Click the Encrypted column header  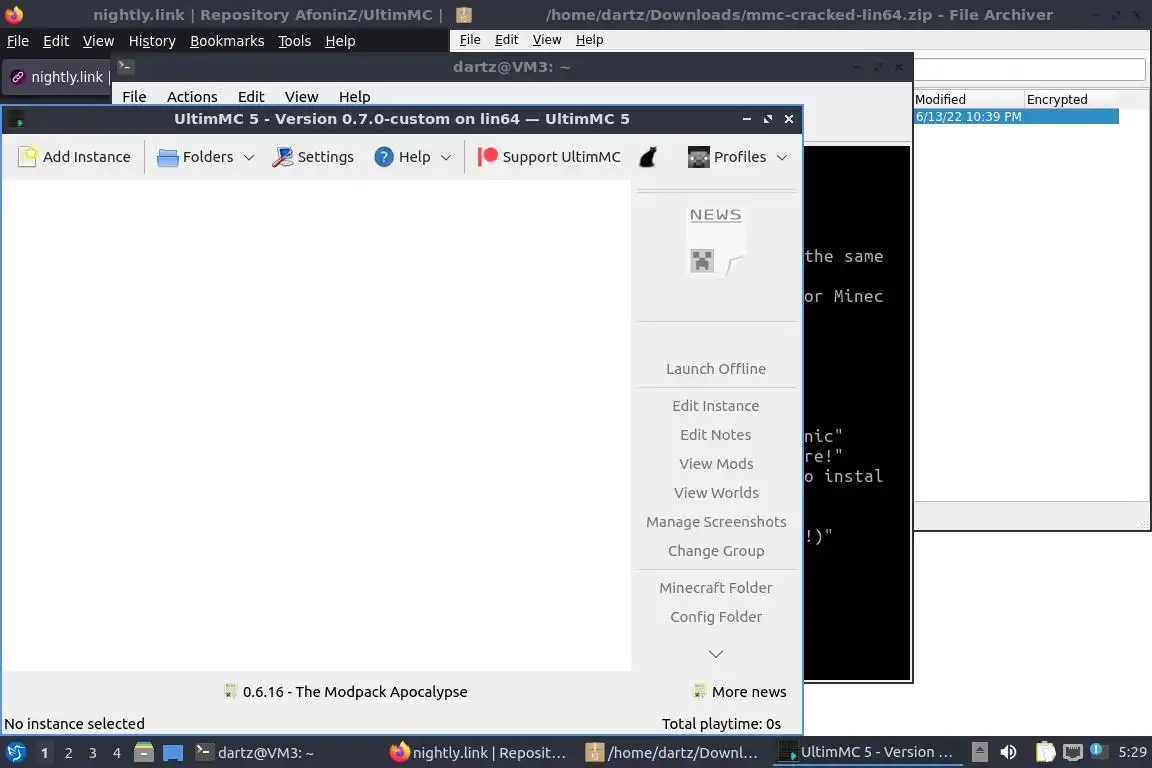click(1071, 99)
